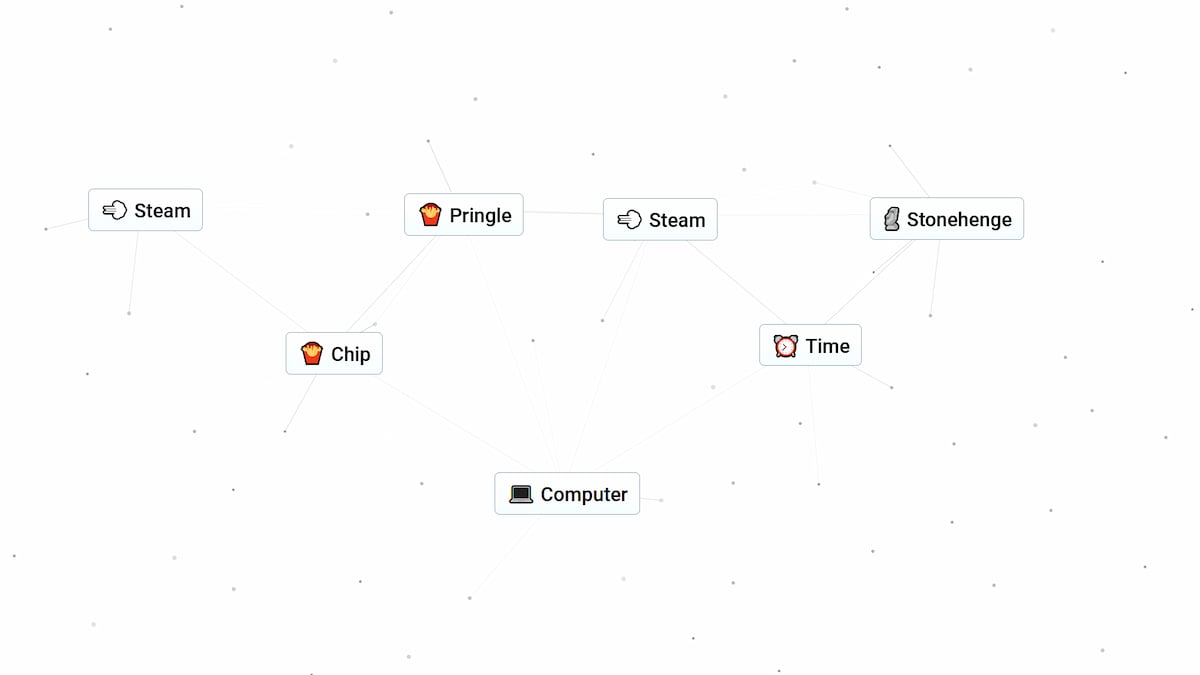Click the alarm clock icon on the Time tile
This screenshot has width=1200, height=675.
pos(784,345)
